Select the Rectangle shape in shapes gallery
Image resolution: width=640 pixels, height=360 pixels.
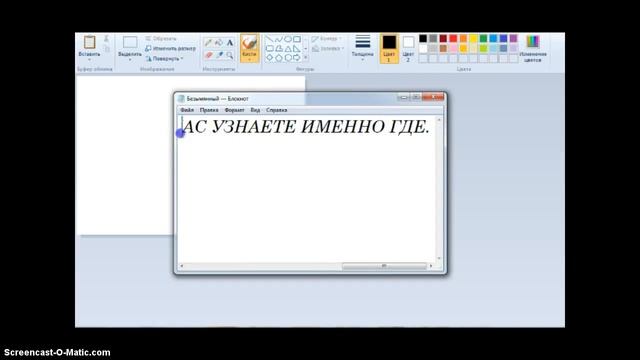(x=297, y=39)
